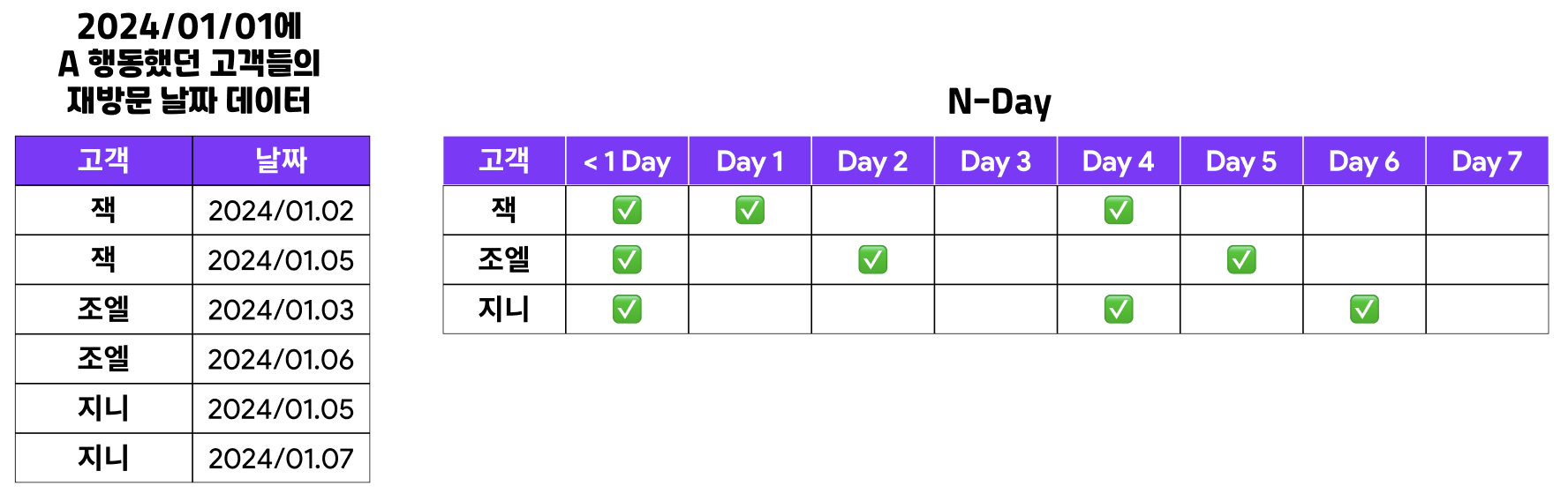Viewport: 1568px width, 501px height.
Task: Click 조엘's checkmark in Day 2 column
Action: [x=872, y=259]
